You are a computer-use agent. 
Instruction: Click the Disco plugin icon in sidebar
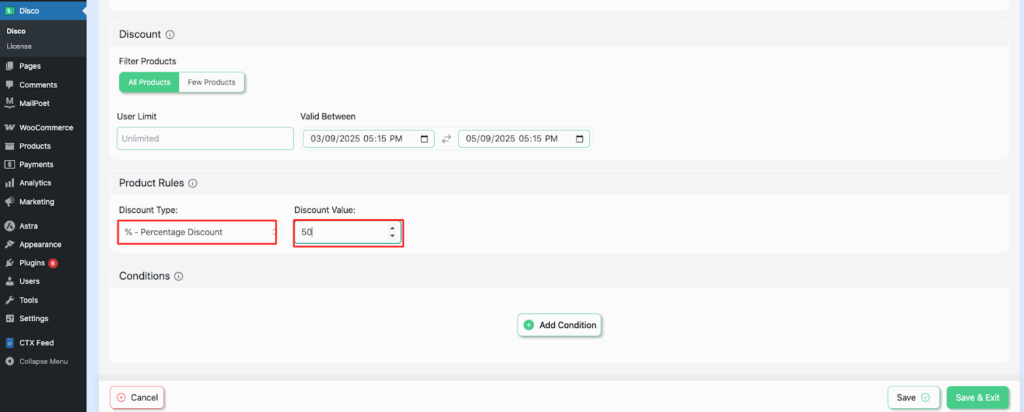pos(9,11)
